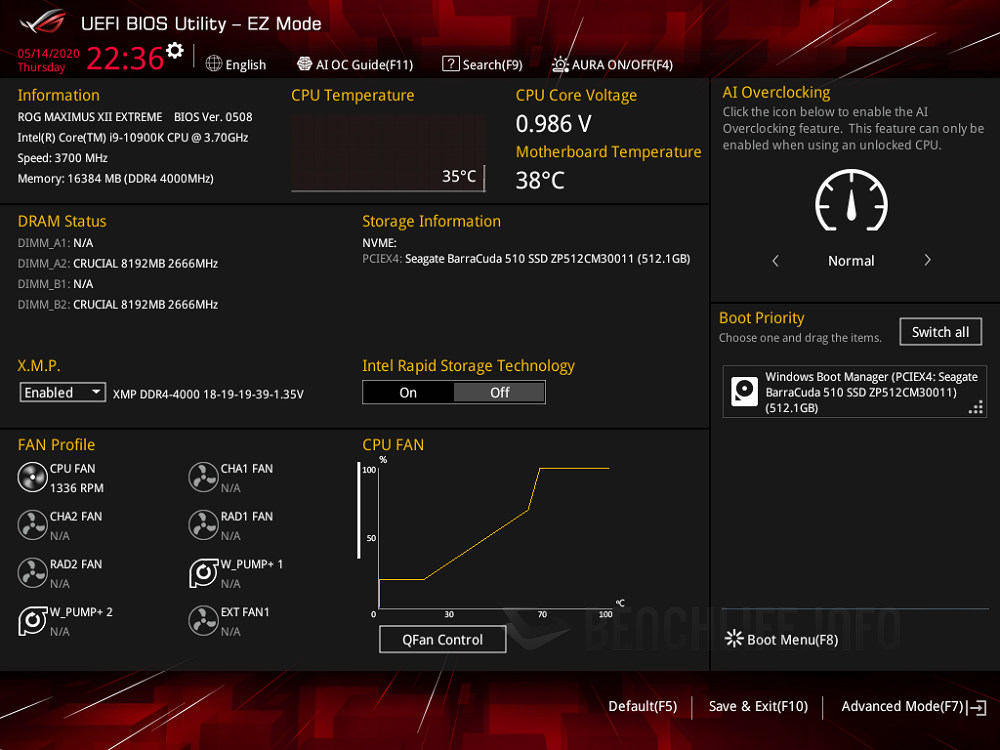Screen dimensions: 1000x750
Task: Click the EXT FAN1 icon
Action: pos(203,621)
